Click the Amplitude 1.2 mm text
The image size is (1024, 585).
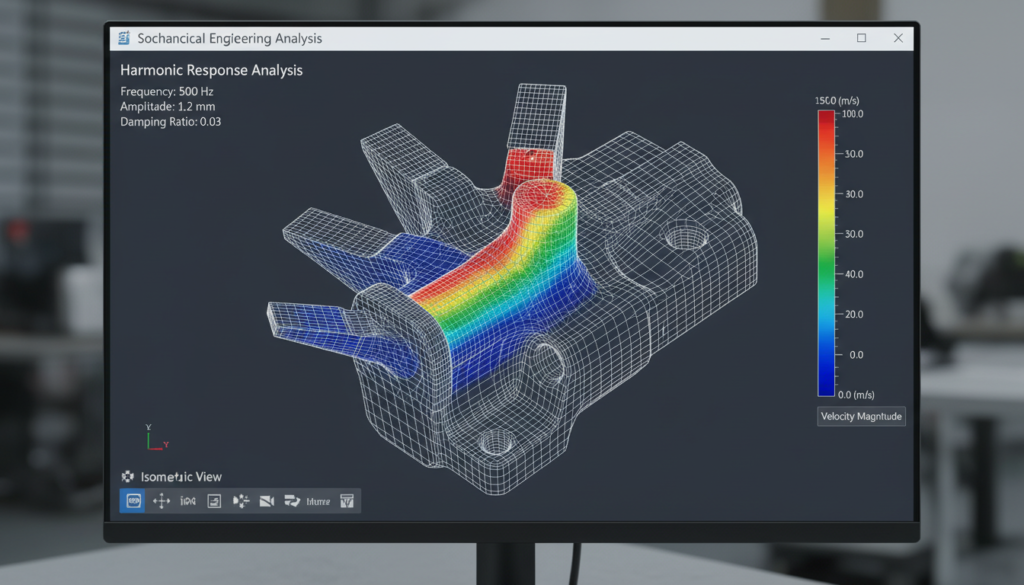pyautogui.click(x=167, y=106)
